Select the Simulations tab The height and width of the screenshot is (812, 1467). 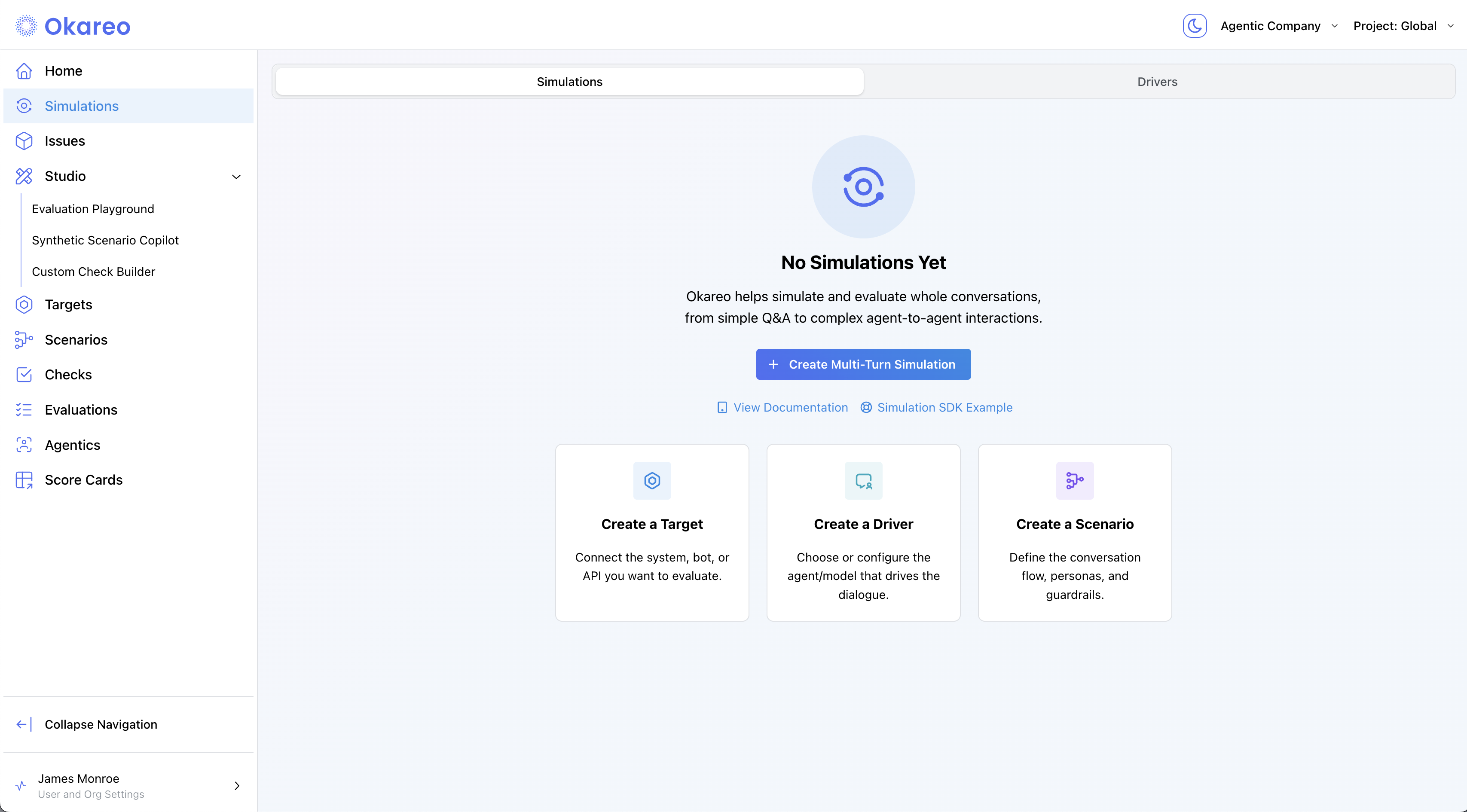[x=569, y=82]
